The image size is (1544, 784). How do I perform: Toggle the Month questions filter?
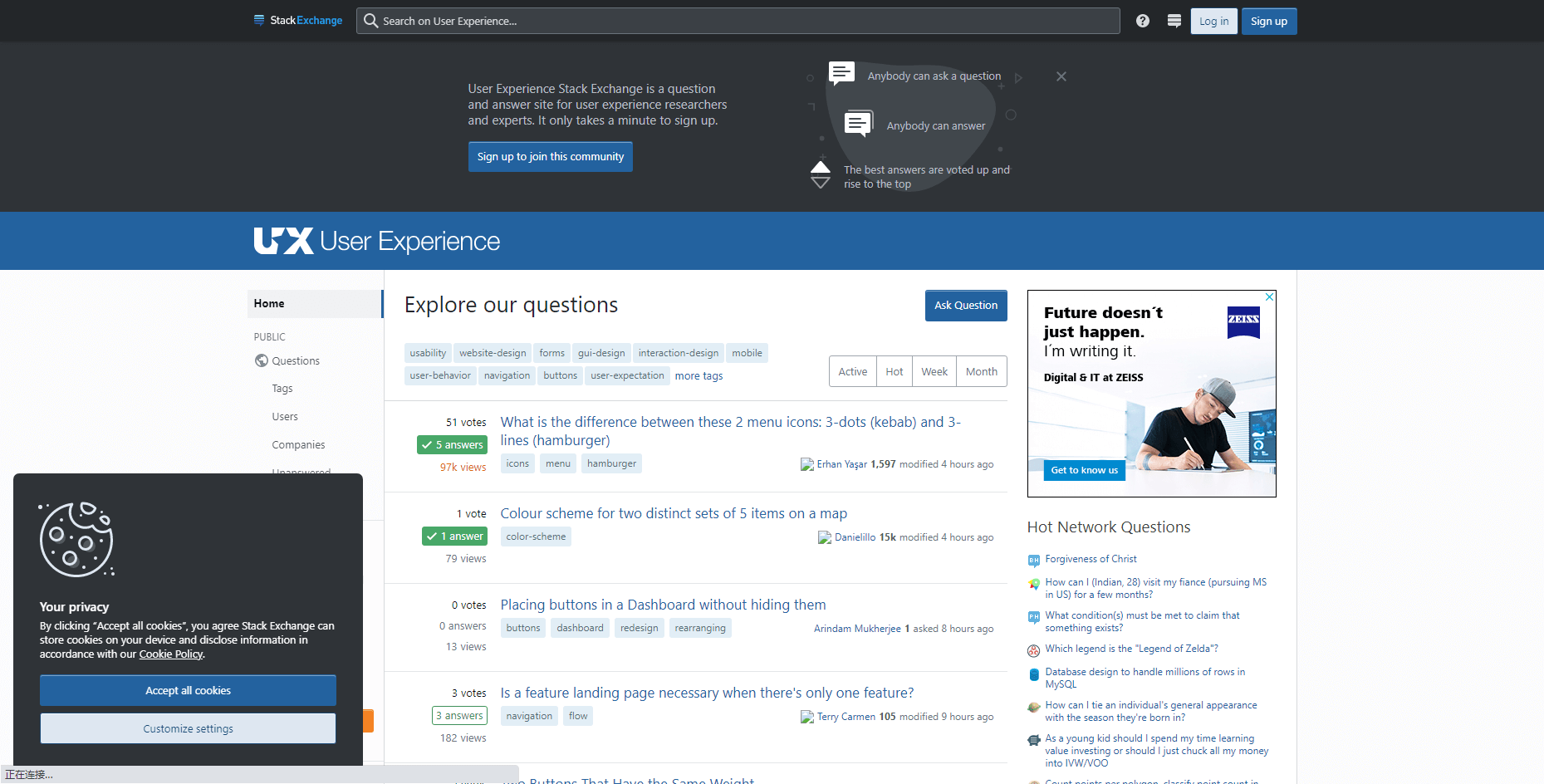click(981, 371)
